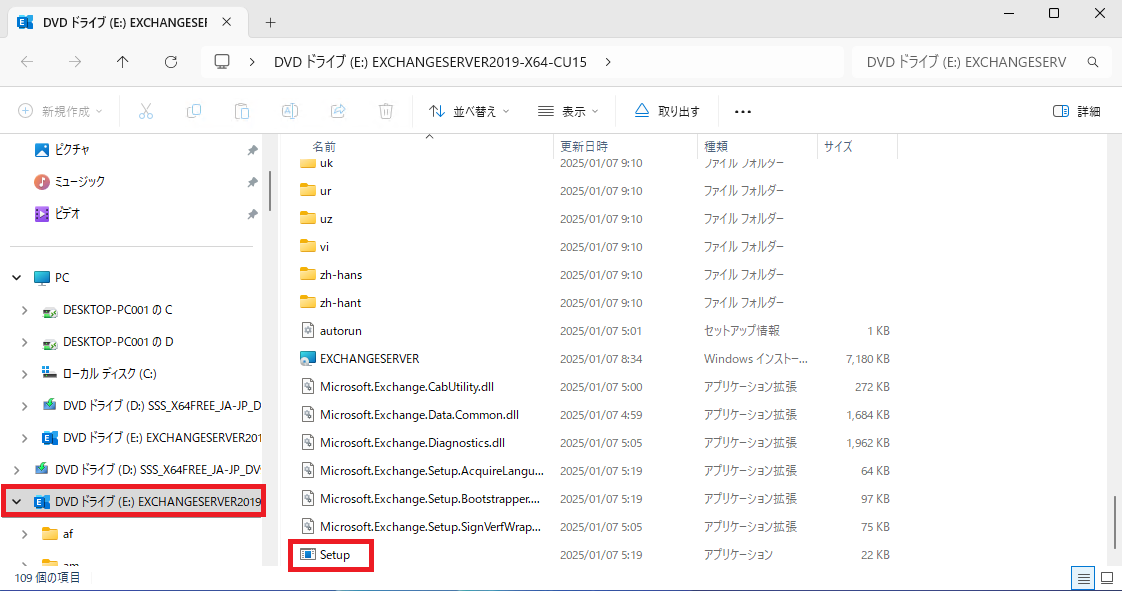Collapse the selected DVD ドライブ (E:) node

(16, 502)
